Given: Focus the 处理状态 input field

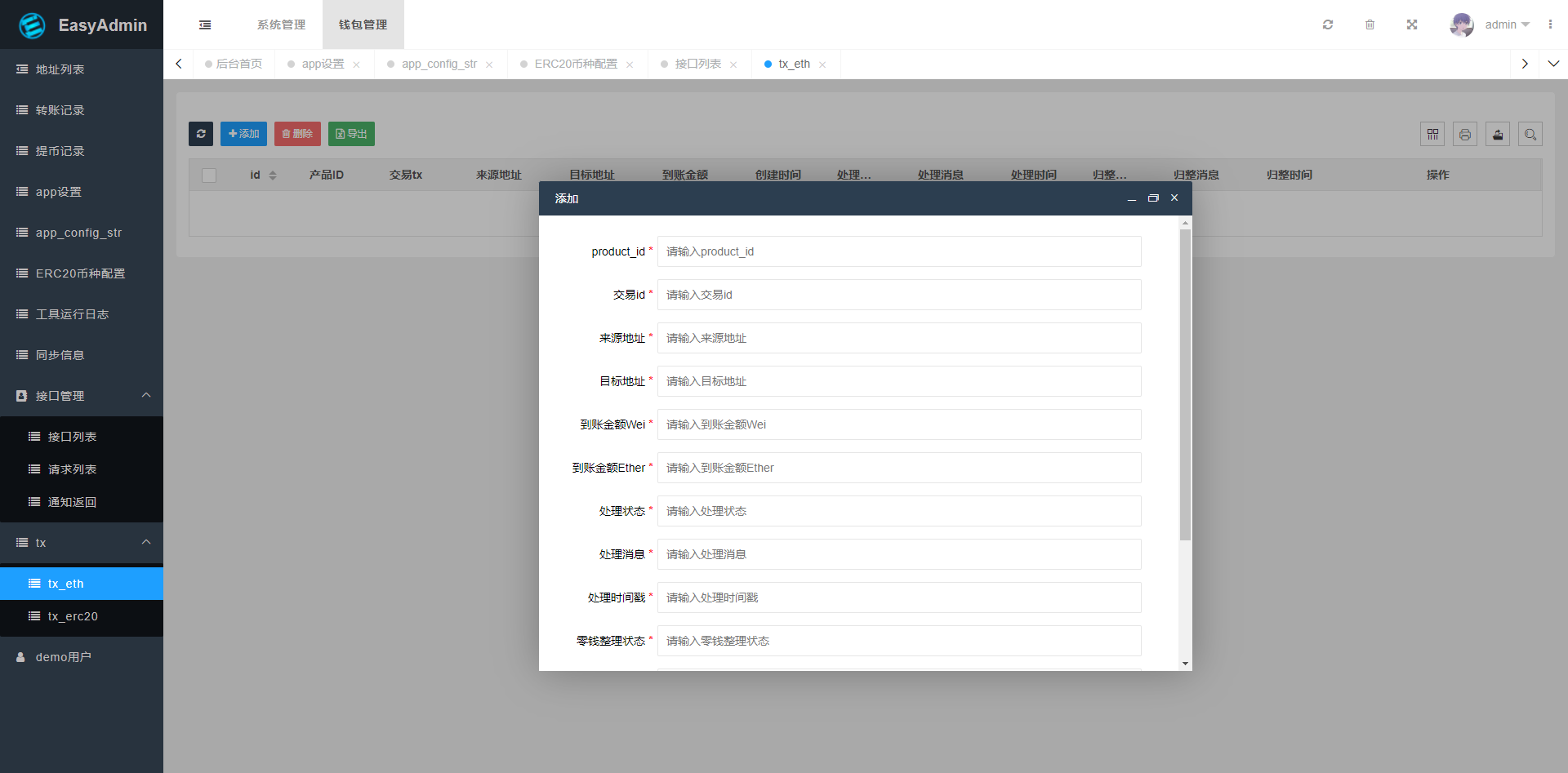Looking at the screenshot, I should point(899,511).
